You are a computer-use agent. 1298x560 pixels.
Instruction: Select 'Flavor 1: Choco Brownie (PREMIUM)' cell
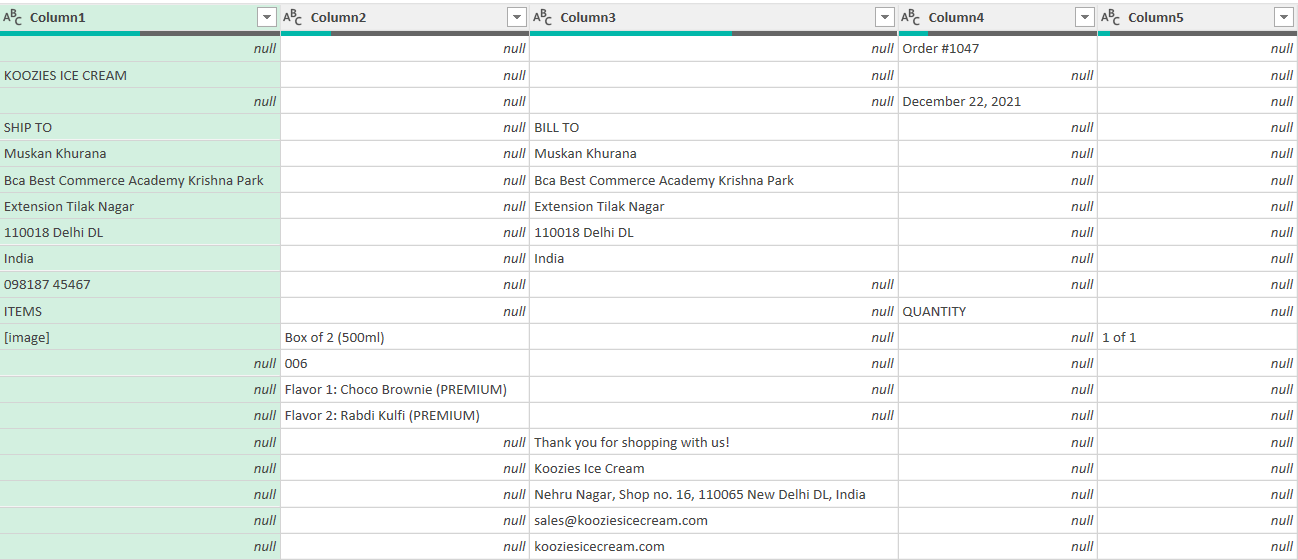(x=405, y=389)
